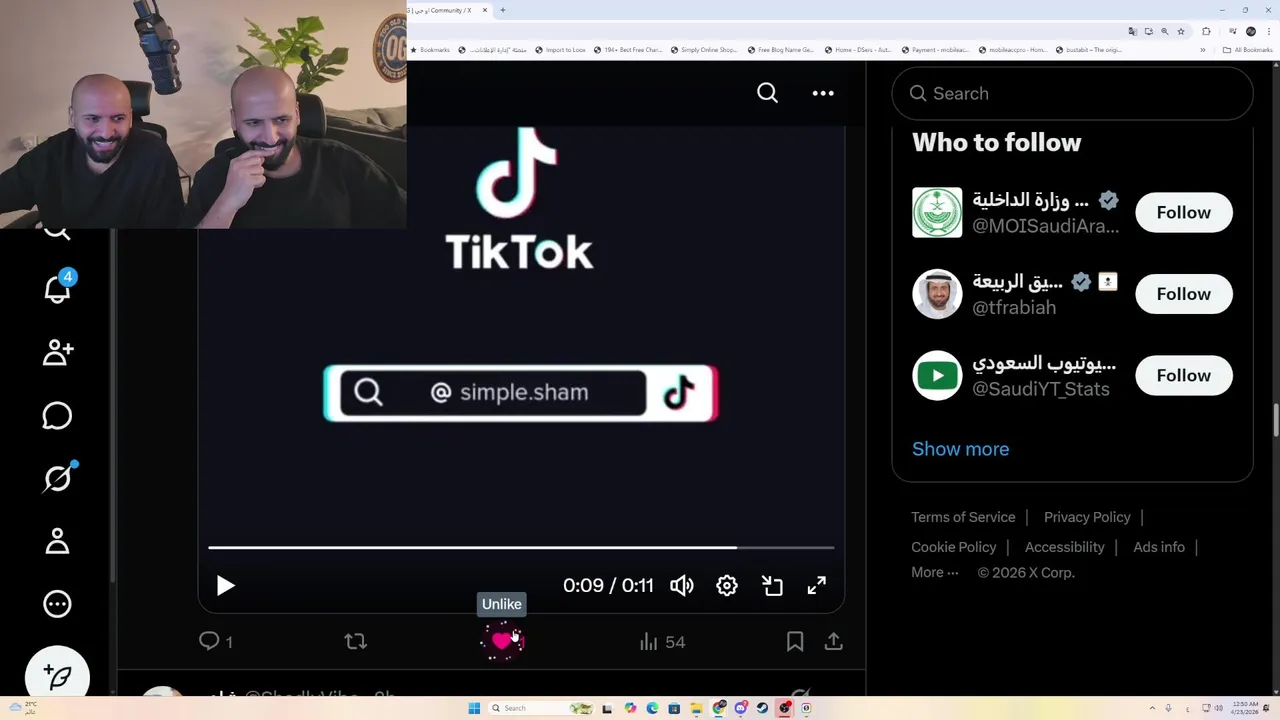
Task: Bookmark page with star icon
Action: (1181, 31)
